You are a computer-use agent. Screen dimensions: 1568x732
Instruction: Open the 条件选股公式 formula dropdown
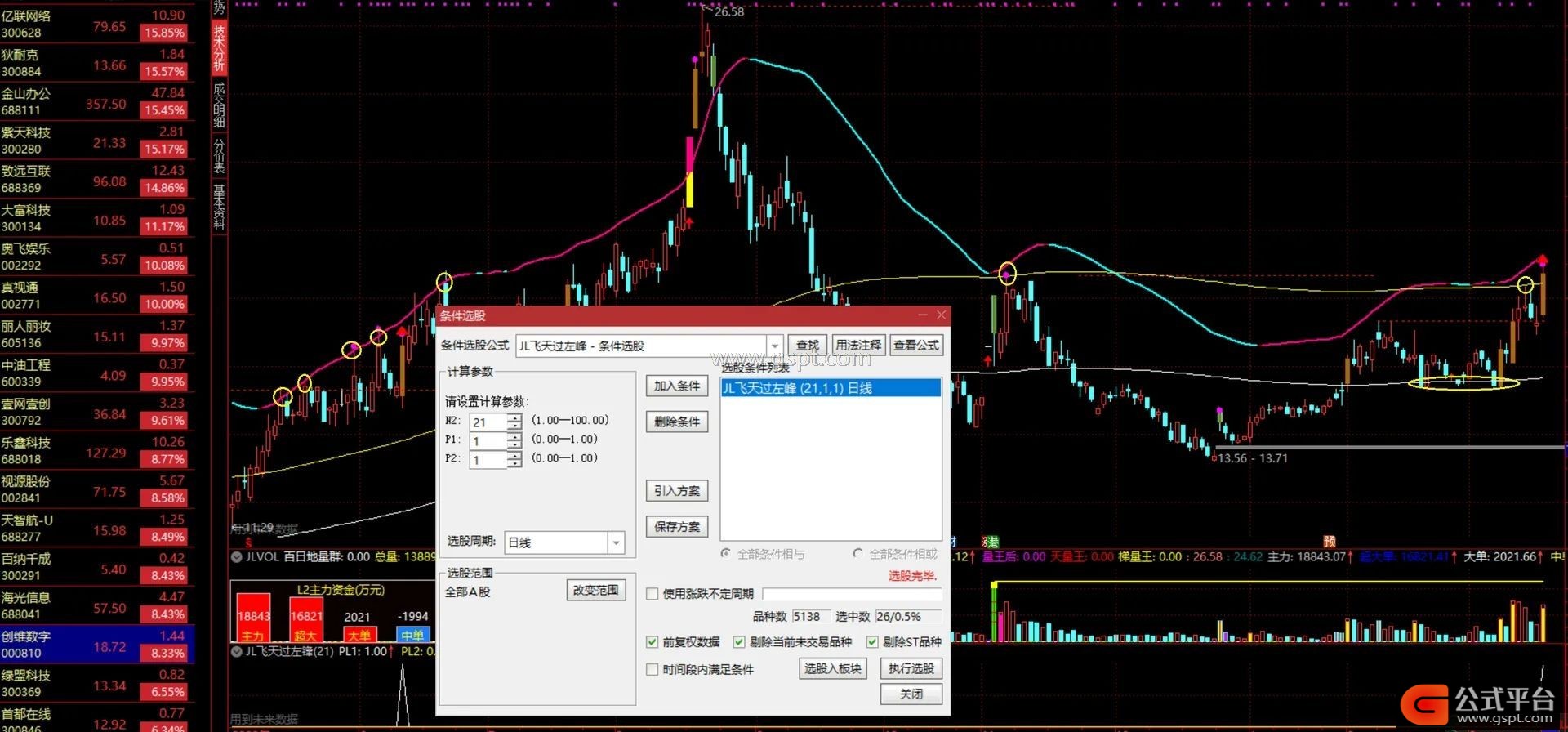click(x=774, y=346)
